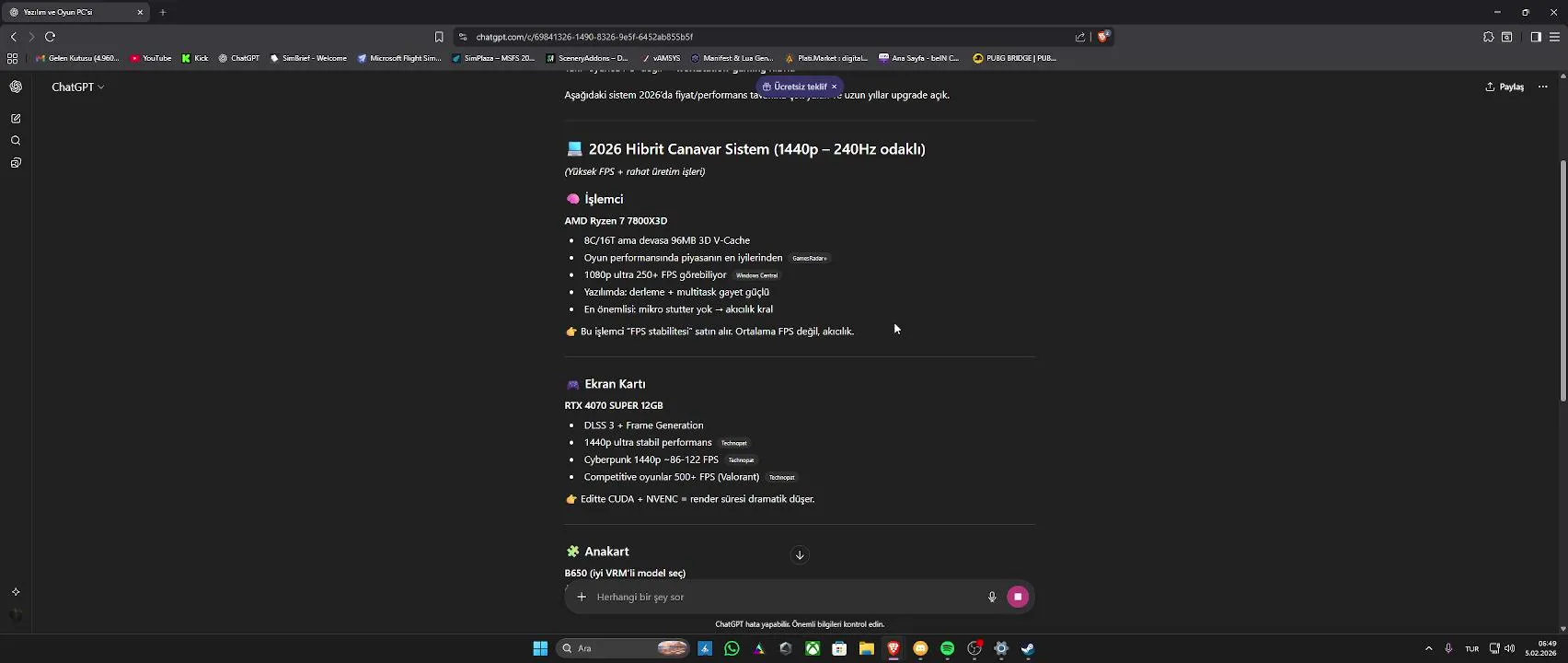Close the Yazılım ve Oyun PC'si tab
The width and height of the screenshot is (1568, 663).
click(x=140, y=12)
